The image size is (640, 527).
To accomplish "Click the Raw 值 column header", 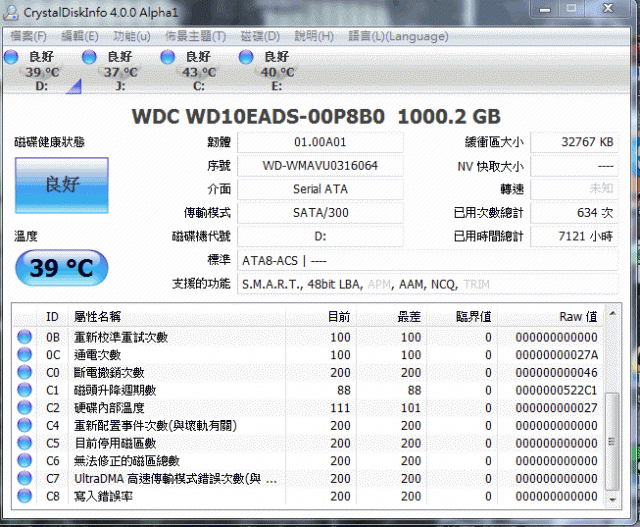I will click(551, 317).
